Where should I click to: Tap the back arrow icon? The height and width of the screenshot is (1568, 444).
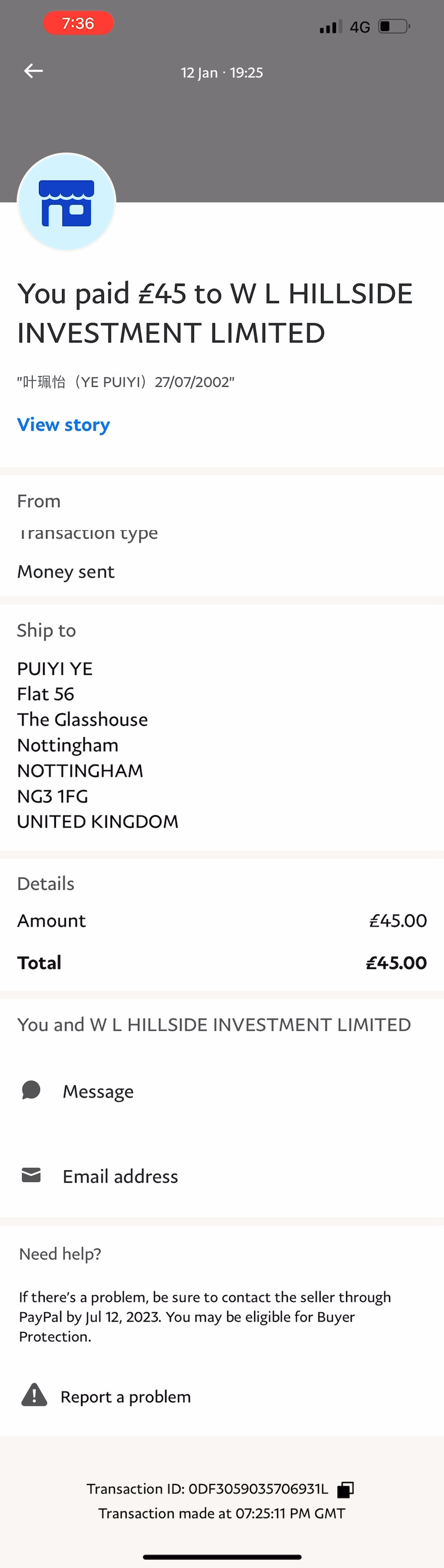click(34, 71)
